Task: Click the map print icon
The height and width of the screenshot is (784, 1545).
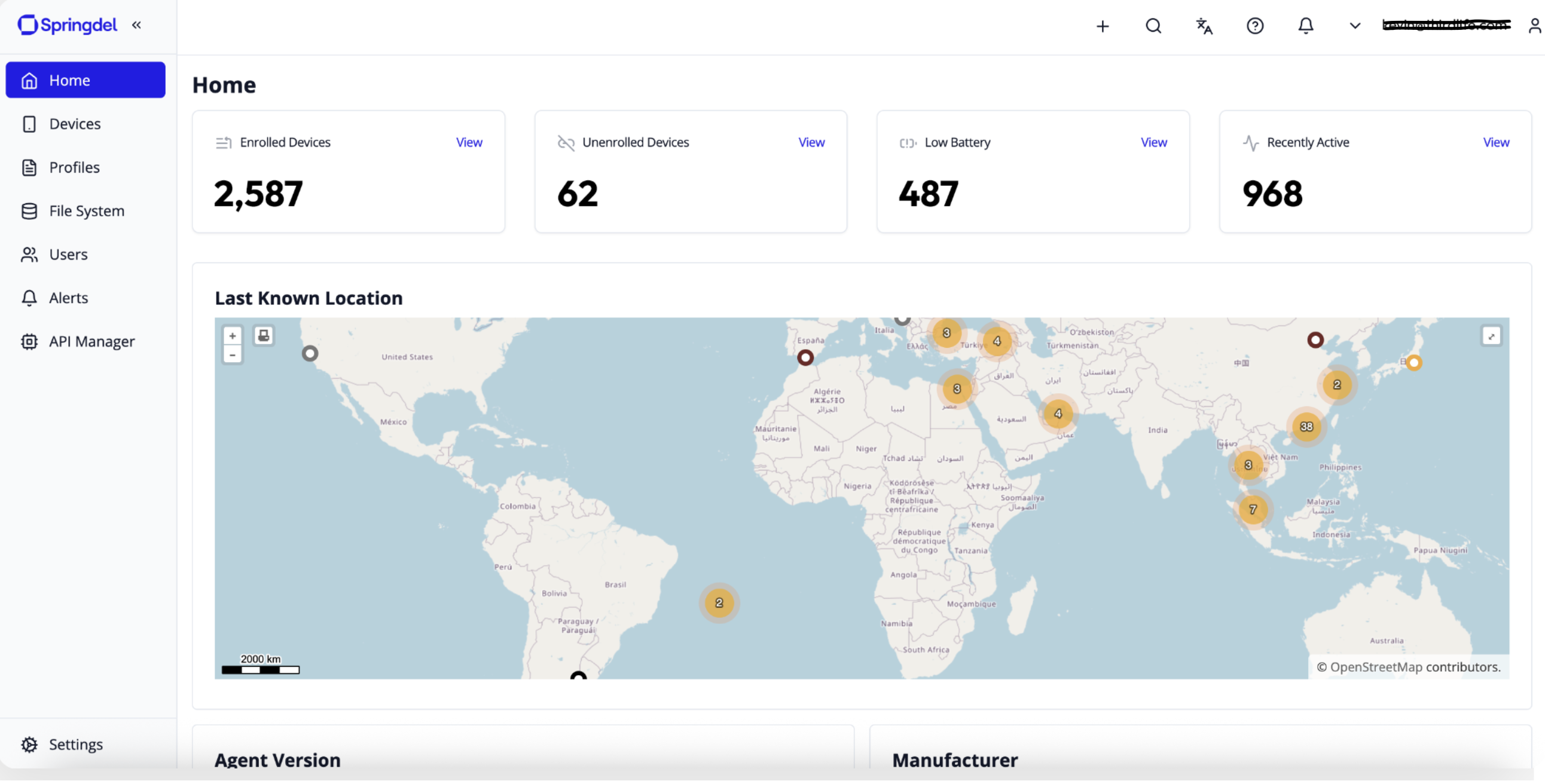Action: pos(263,336)
